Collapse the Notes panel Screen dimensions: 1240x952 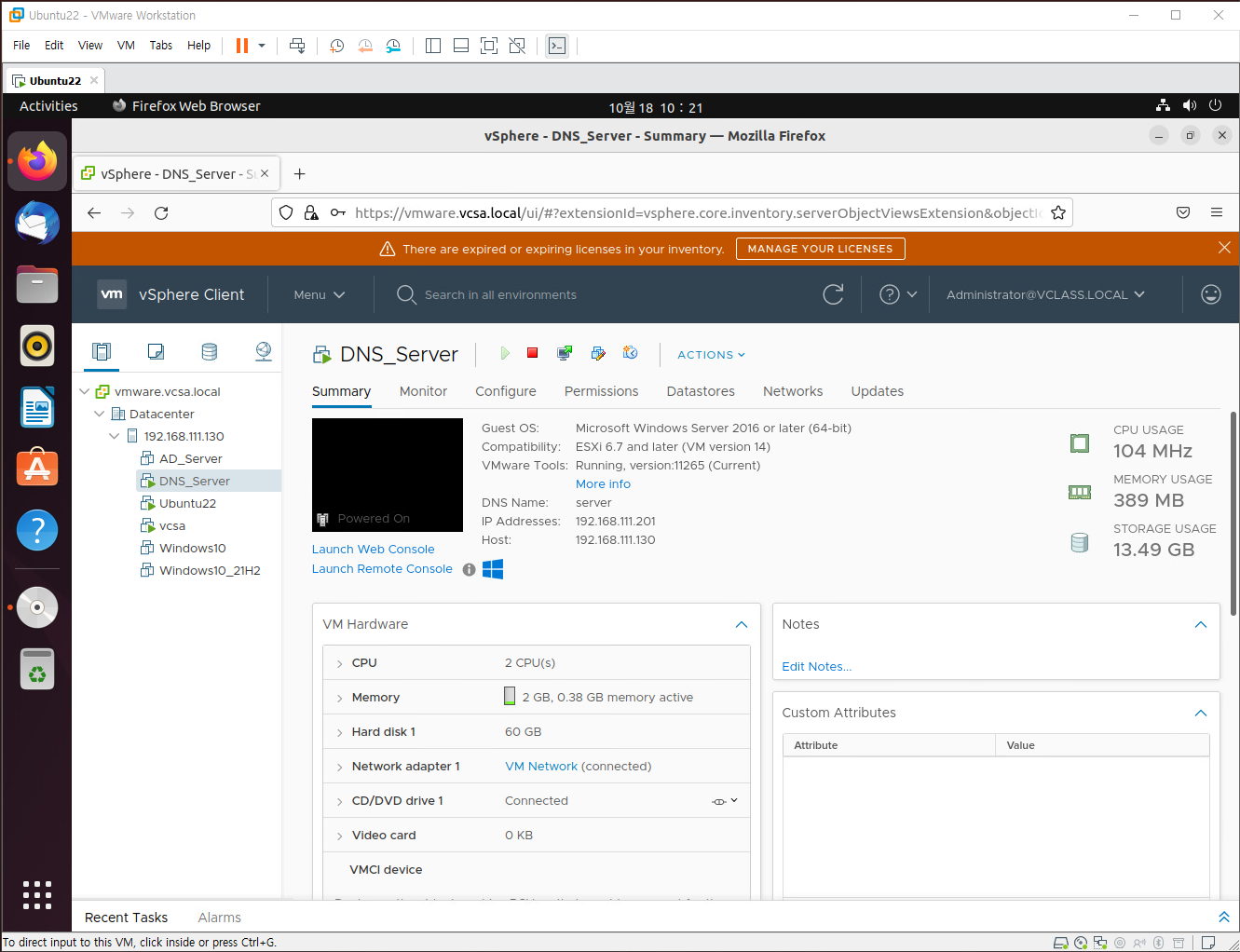1201,624
